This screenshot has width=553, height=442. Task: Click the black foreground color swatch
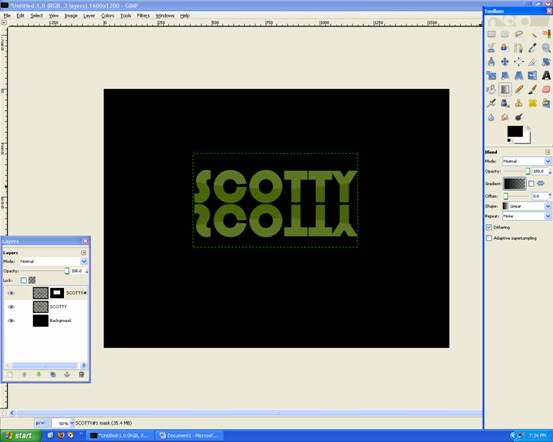click(515, 131)
